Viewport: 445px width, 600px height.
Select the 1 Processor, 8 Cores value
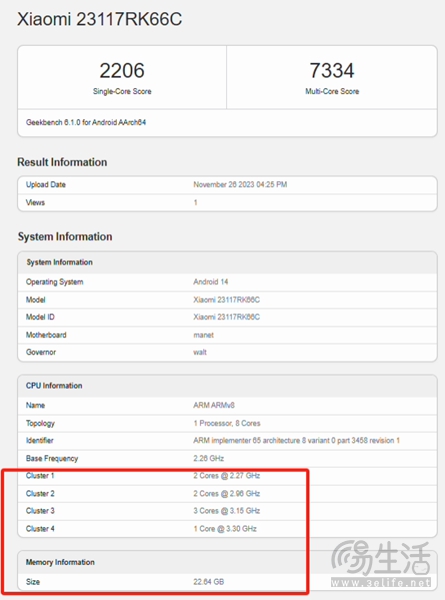pyautogui.click(x=227, y=423)
